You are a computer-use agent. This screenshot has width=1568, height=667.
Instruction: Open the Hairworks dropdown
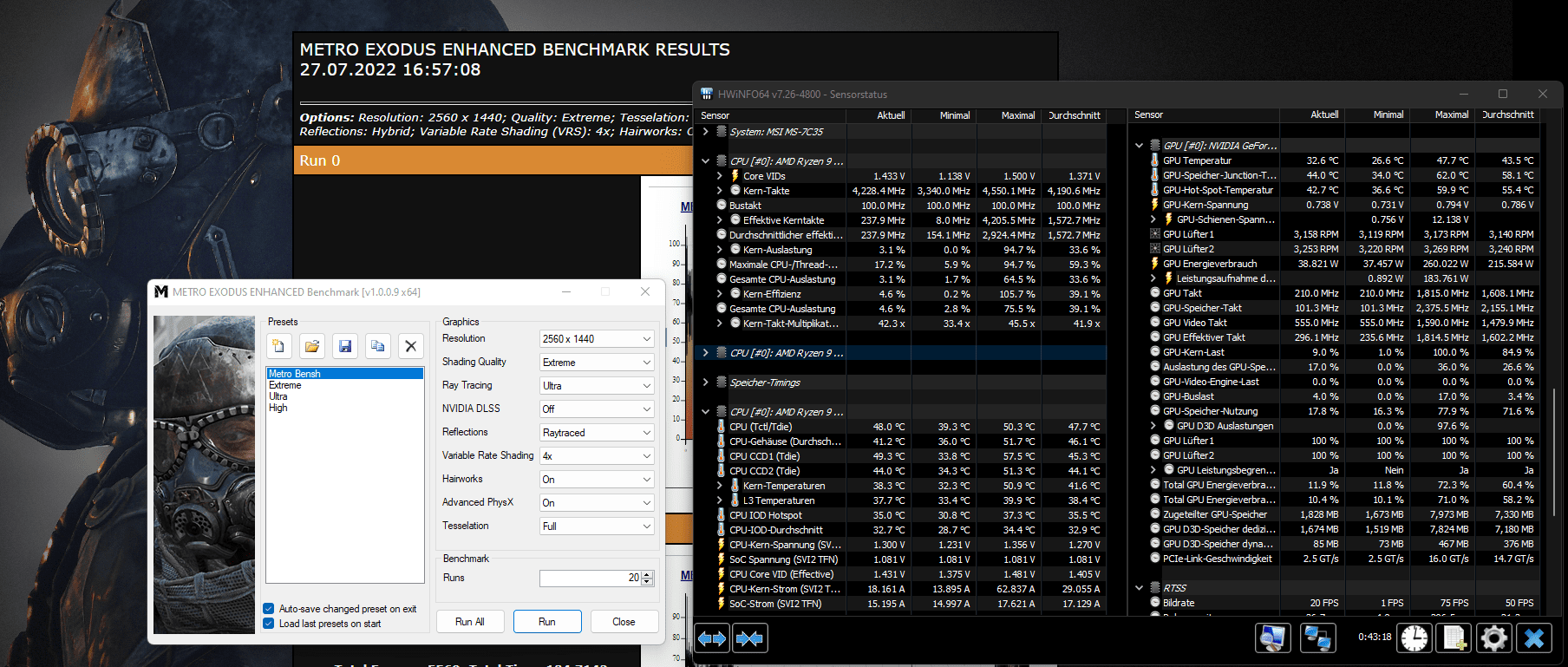597,480
